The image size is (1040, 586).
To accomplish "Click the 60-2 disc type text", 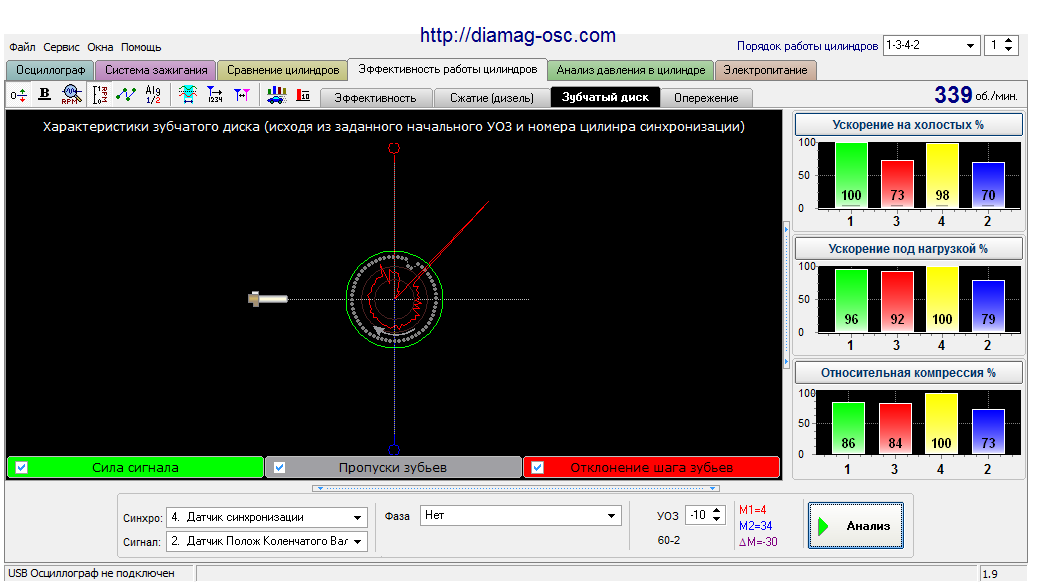I will [x=669, y=540].
